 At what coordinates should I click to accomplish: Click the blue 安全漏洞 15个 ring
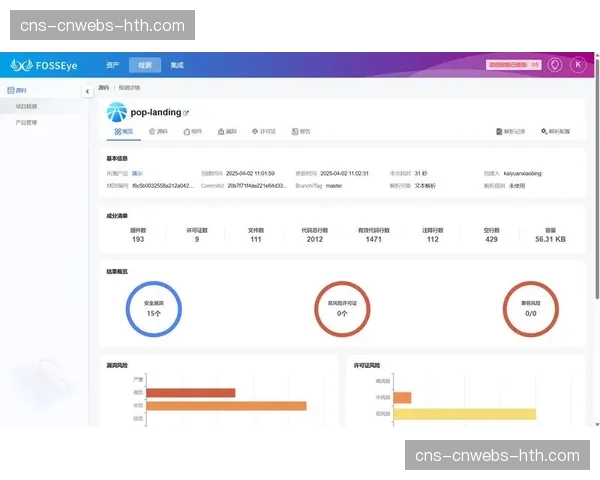[154, 312]
